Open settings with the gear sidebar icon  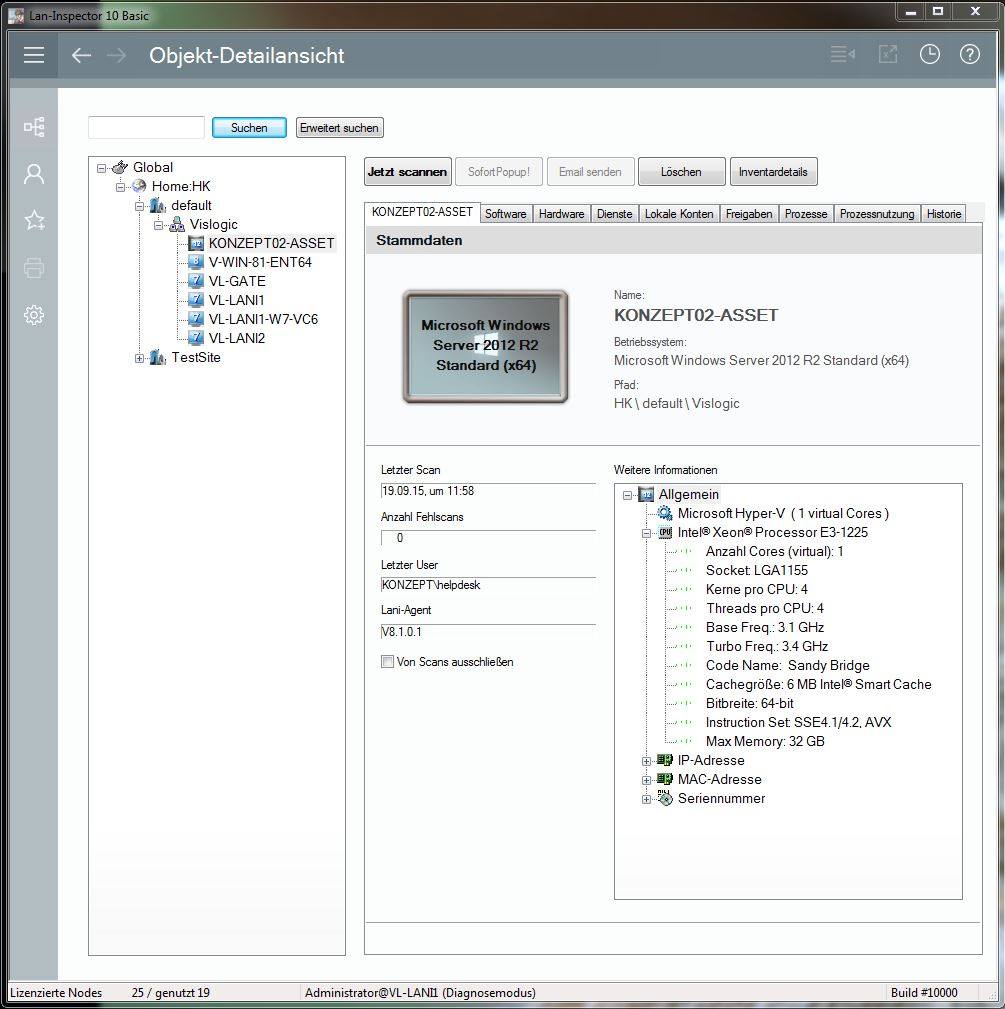click(x=33, y=314)
